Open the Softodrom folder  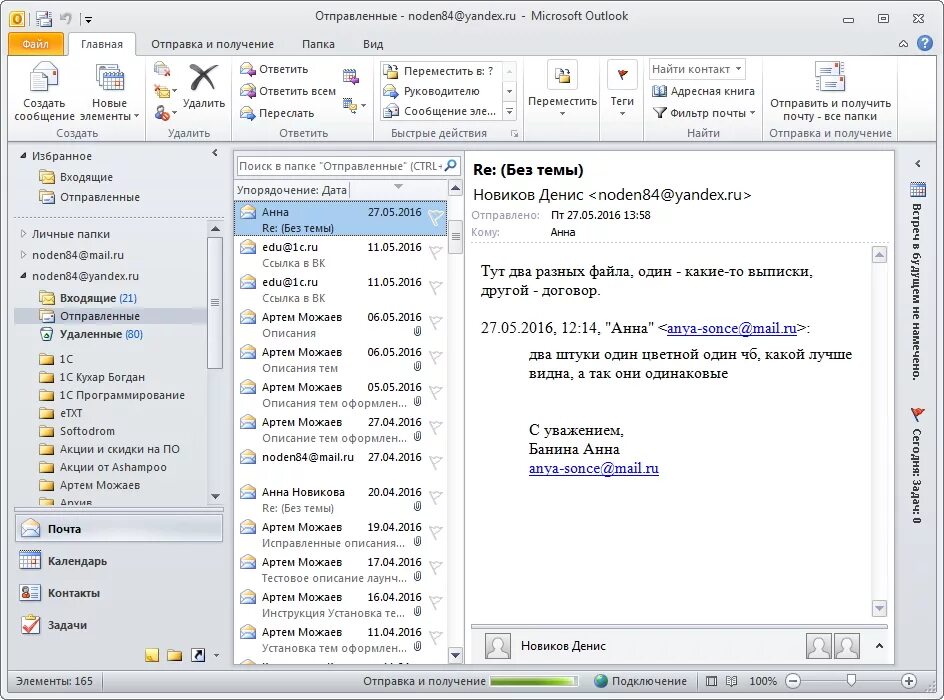tap(87, 431)
